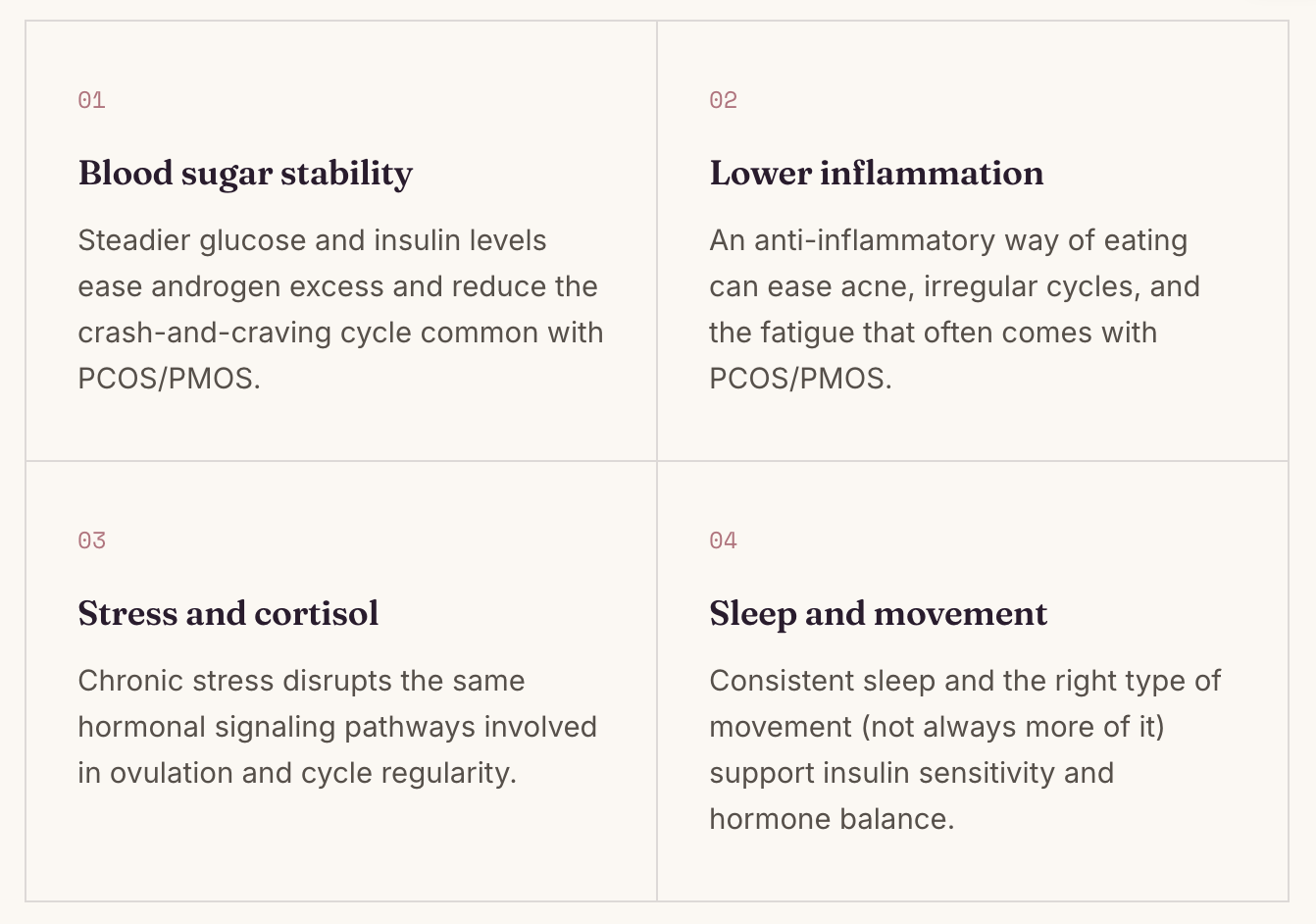Click the line 'movement (not always more of it)'
Viewport: 1316px width, 924px height.
tap(936, 727)
